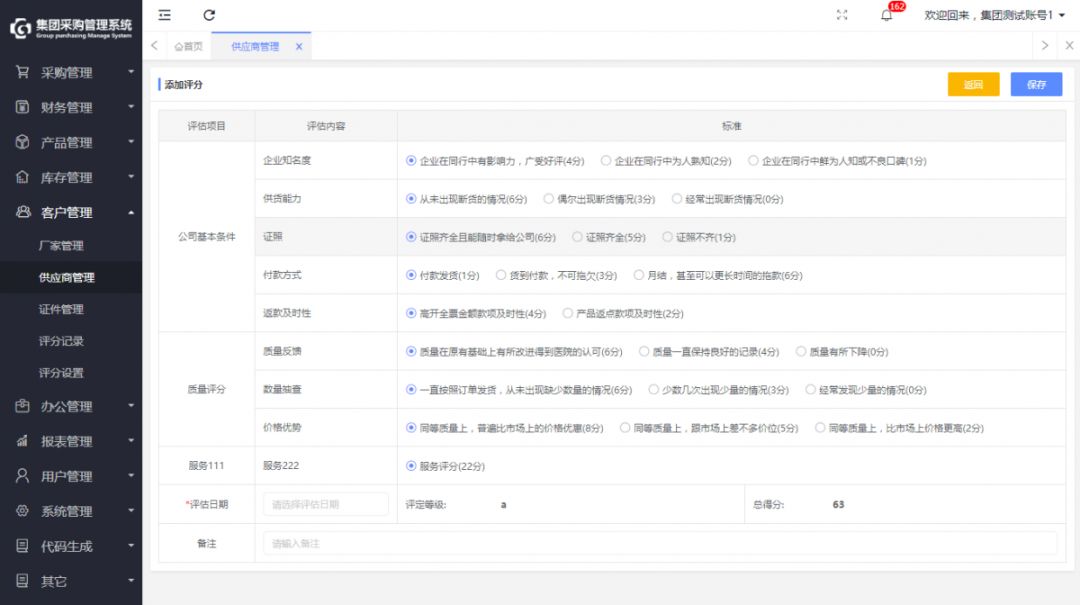Image resolution: width=1080 pixels, height=605 pixels.
Task: Click the system logo icon
Action: (21, 28)
